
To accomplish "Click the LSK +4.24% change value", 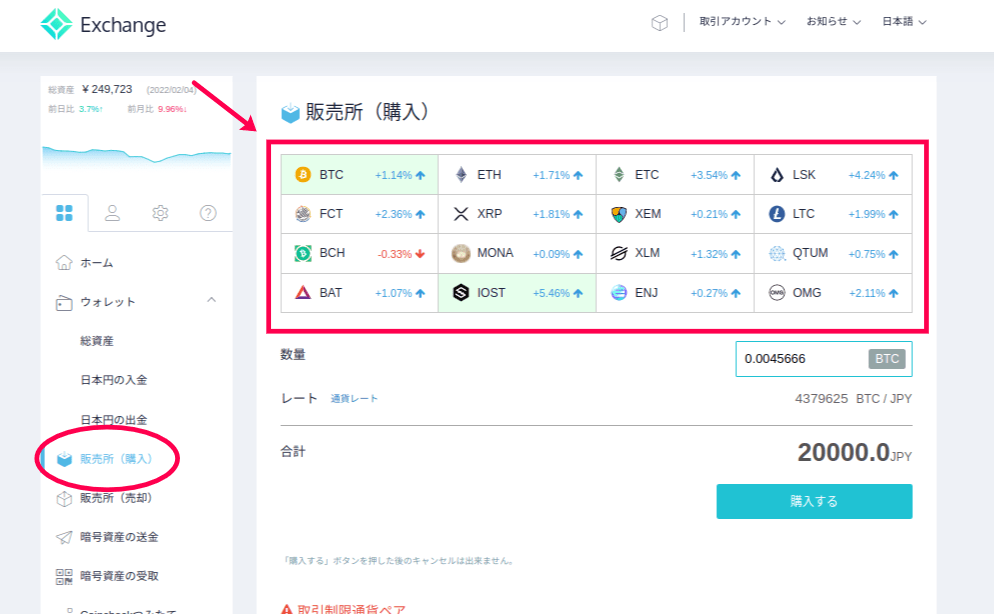I will [867, 176].
